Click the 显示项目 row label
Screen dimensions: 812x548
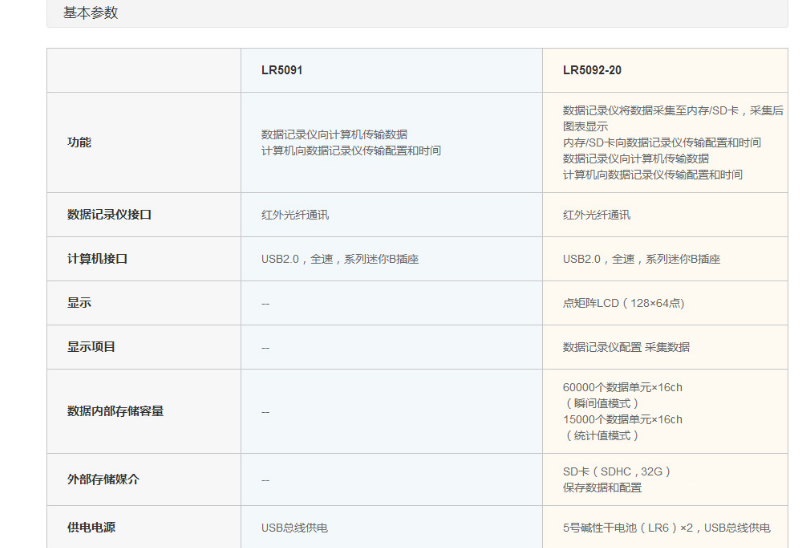click(x=91, y=347)
